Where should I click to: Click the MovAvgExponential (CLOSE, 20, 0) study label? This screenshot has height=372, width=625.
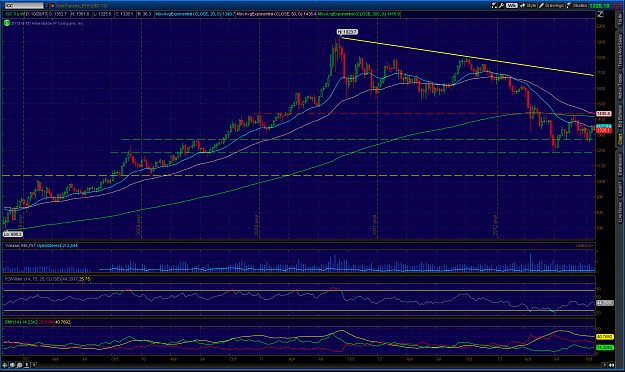[188, 14]
